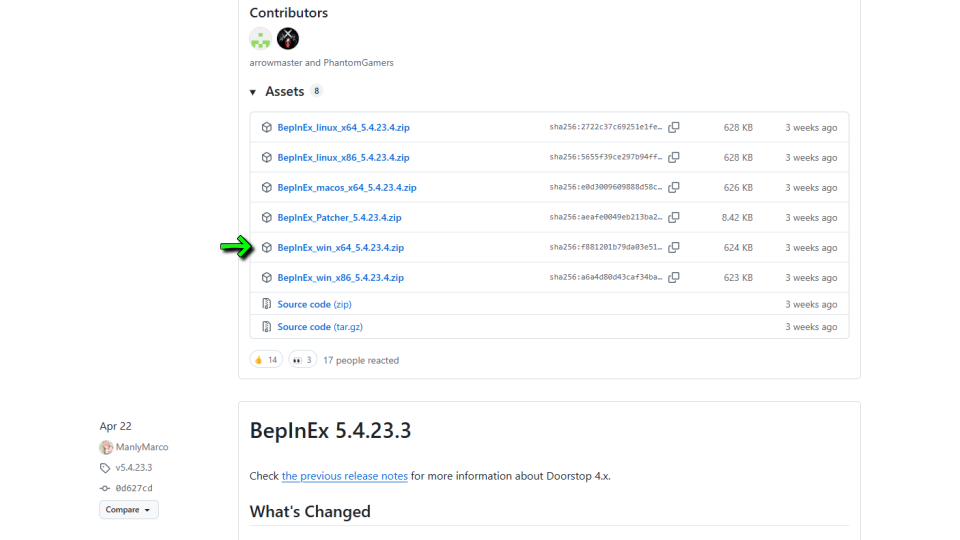960x540 pixels.
Task: Copy SHA256 hash for BepInEx_win_x86 zip
Action: [x=674, y=278]
